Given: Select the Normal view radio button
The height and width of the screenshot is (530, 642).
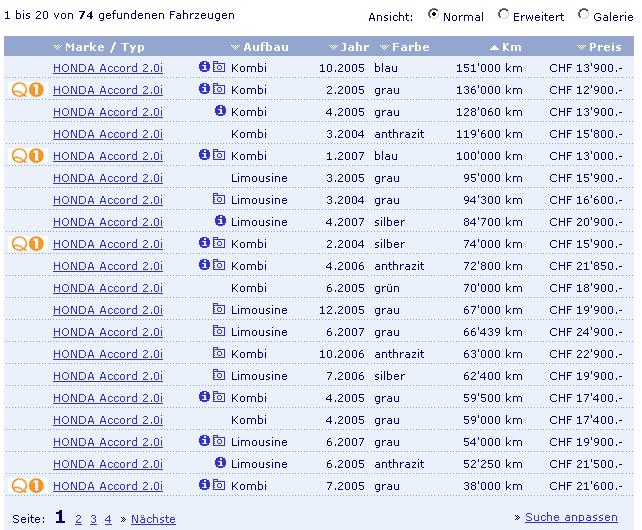Looking at the screenshot, I should tap(433, 16).
